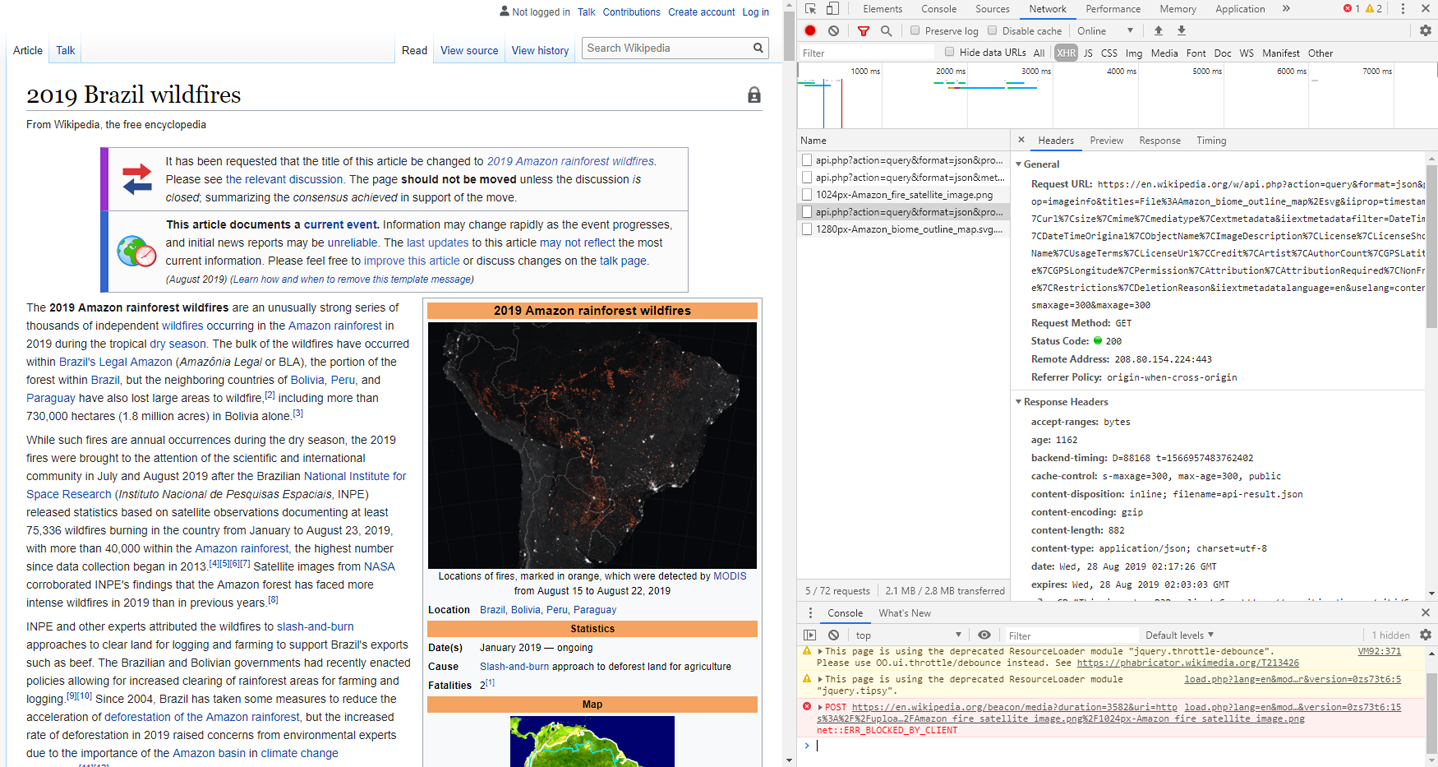Open the Default levels dropdown
1438x767 pixels.
[1179, 635]
